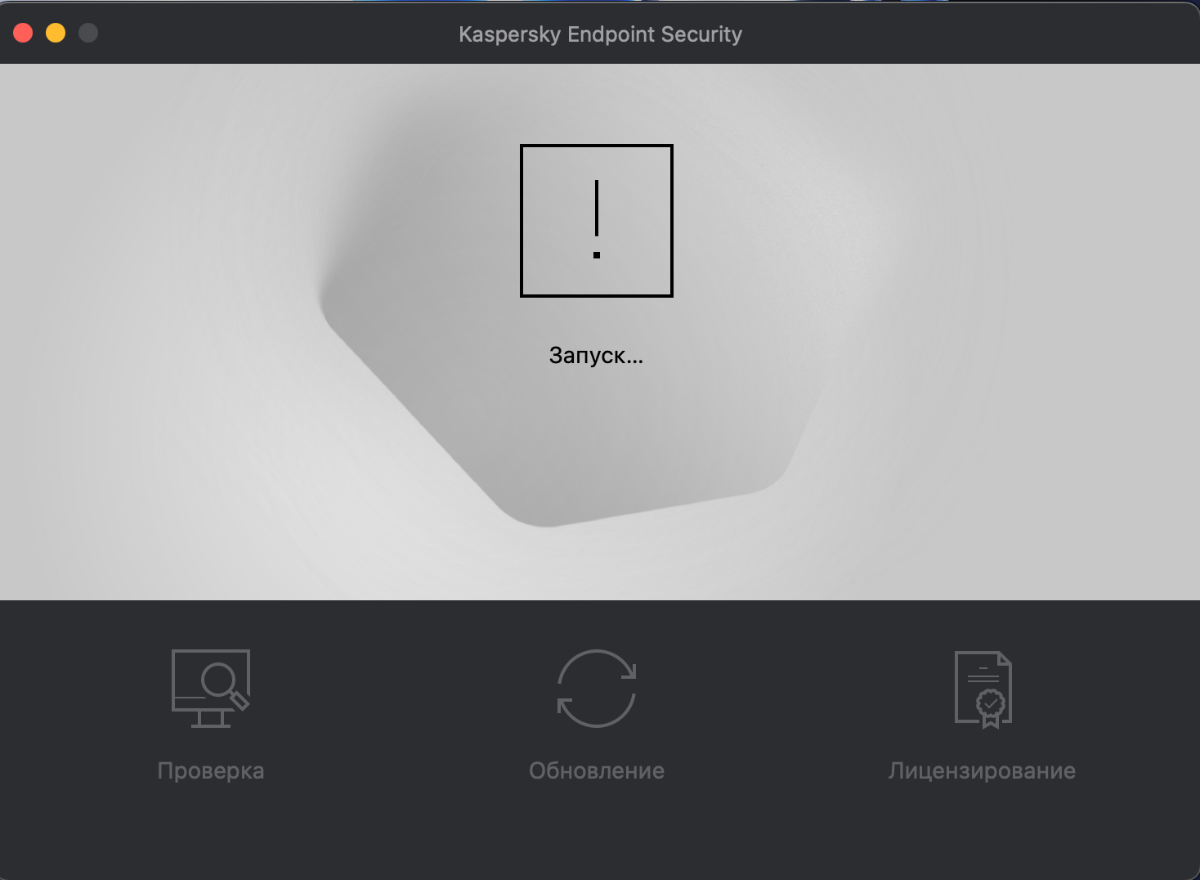This screenshot has height=880, width=1200.
Task: Click the magnifying glass inside the scan icon
Action: pyautogui.click(x=223, y=685)
